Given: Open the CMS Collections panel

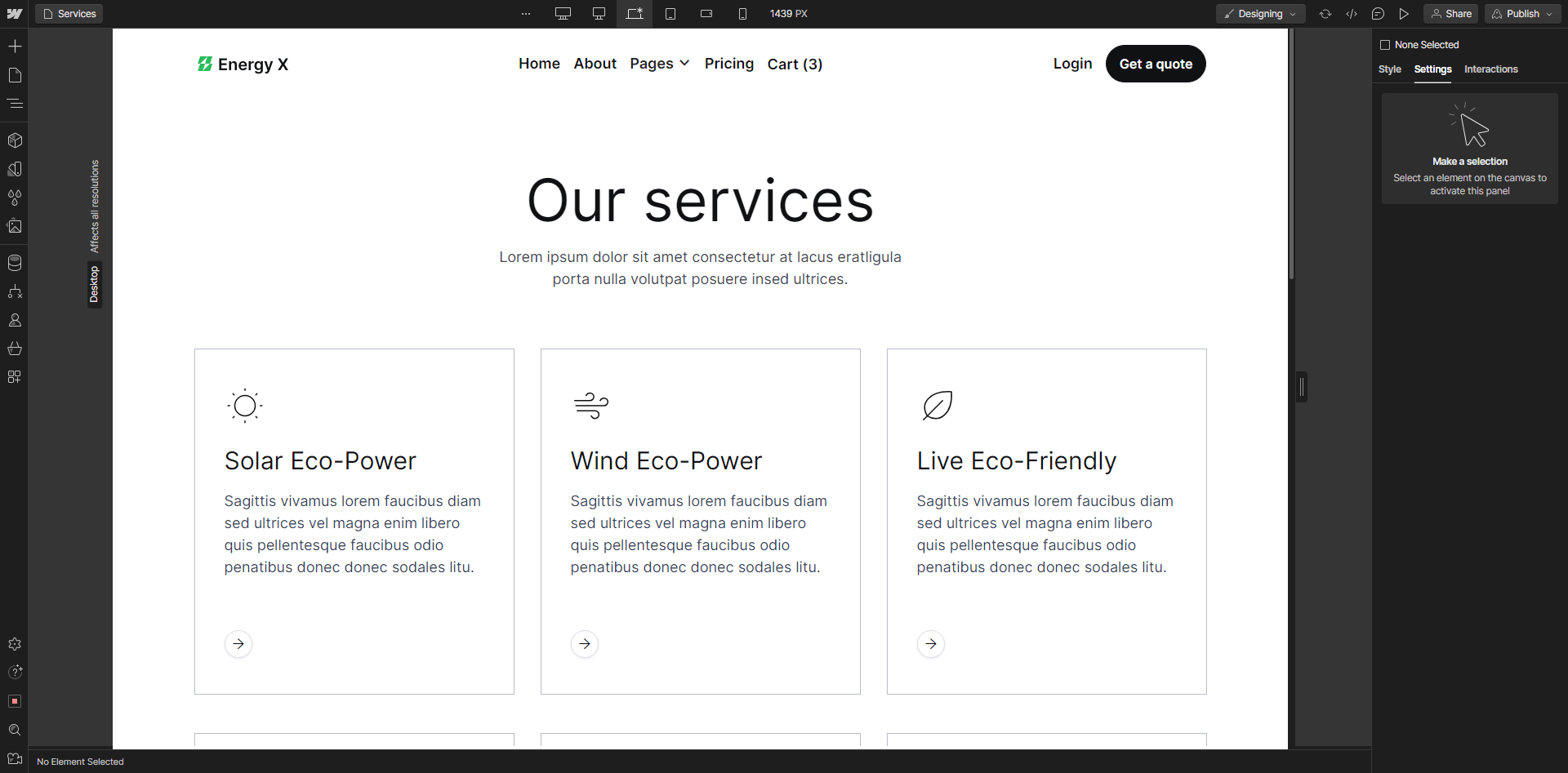Looking at the screenshot, I should [x=15, y=262].
